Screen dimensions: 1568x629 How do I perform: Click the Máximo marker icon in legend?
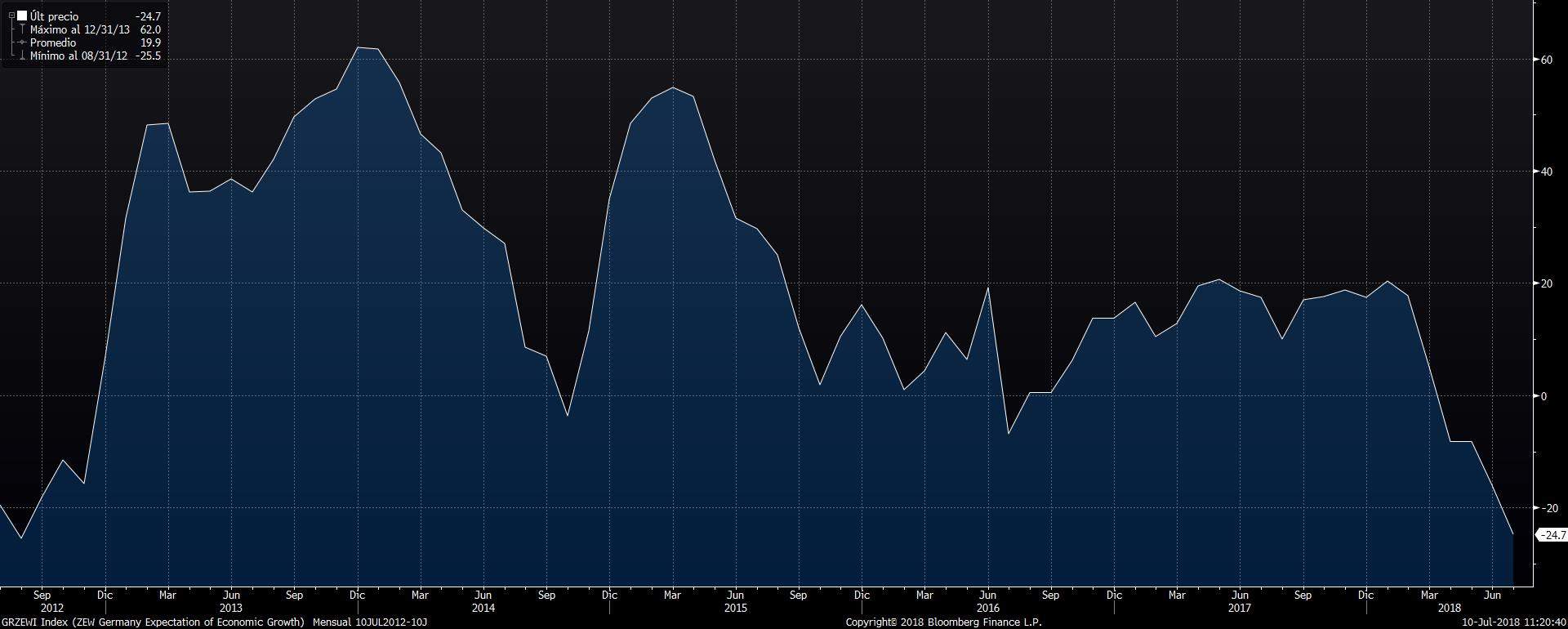click(x=22, y=29)
